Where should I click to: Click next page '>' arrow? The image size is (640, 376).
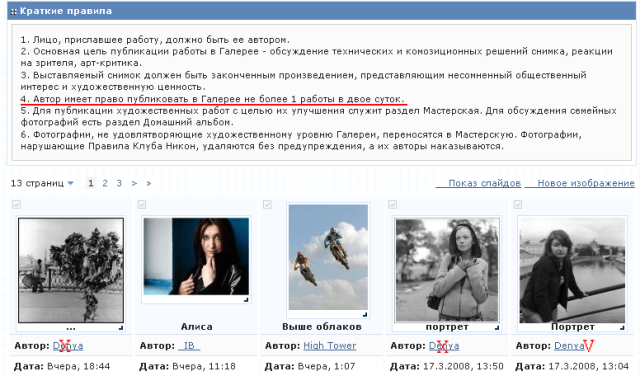(134, 183)
